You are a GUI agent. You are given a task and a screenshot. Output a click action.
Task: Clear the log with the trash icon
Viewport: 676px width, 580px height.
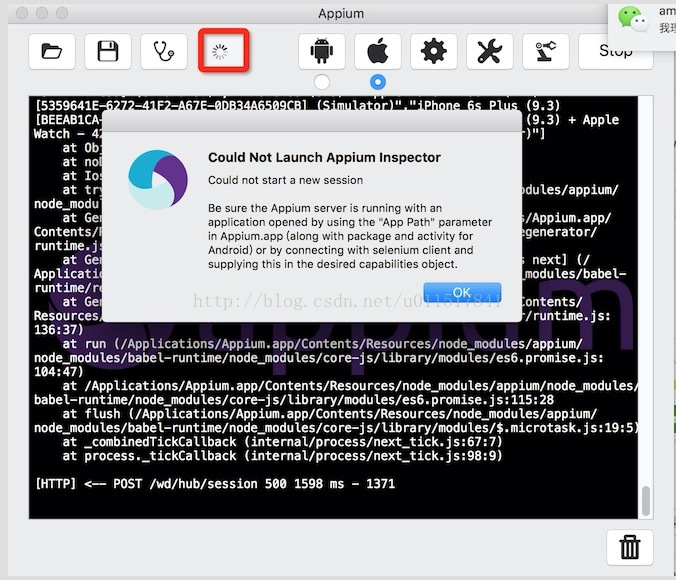pyautogui.click(x=629, y=547)
